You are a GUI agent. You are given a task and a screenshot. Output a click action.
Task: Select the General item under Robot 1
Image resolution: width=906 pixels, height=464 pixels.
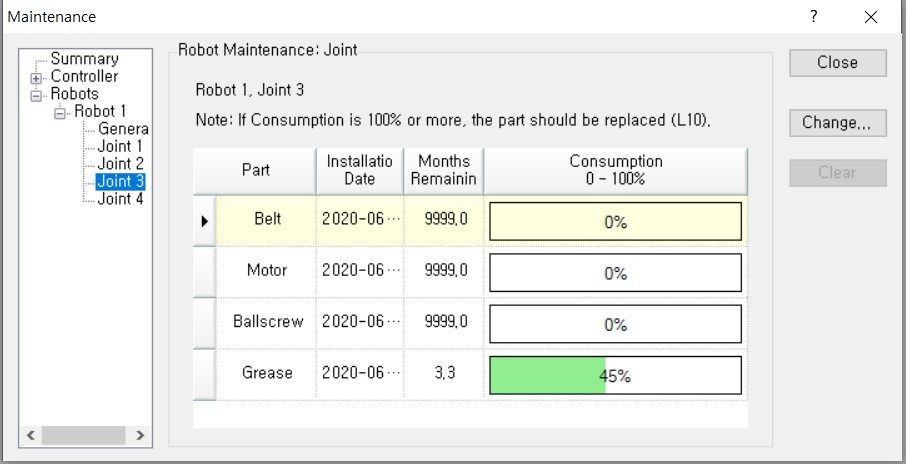tap(122, 129)
